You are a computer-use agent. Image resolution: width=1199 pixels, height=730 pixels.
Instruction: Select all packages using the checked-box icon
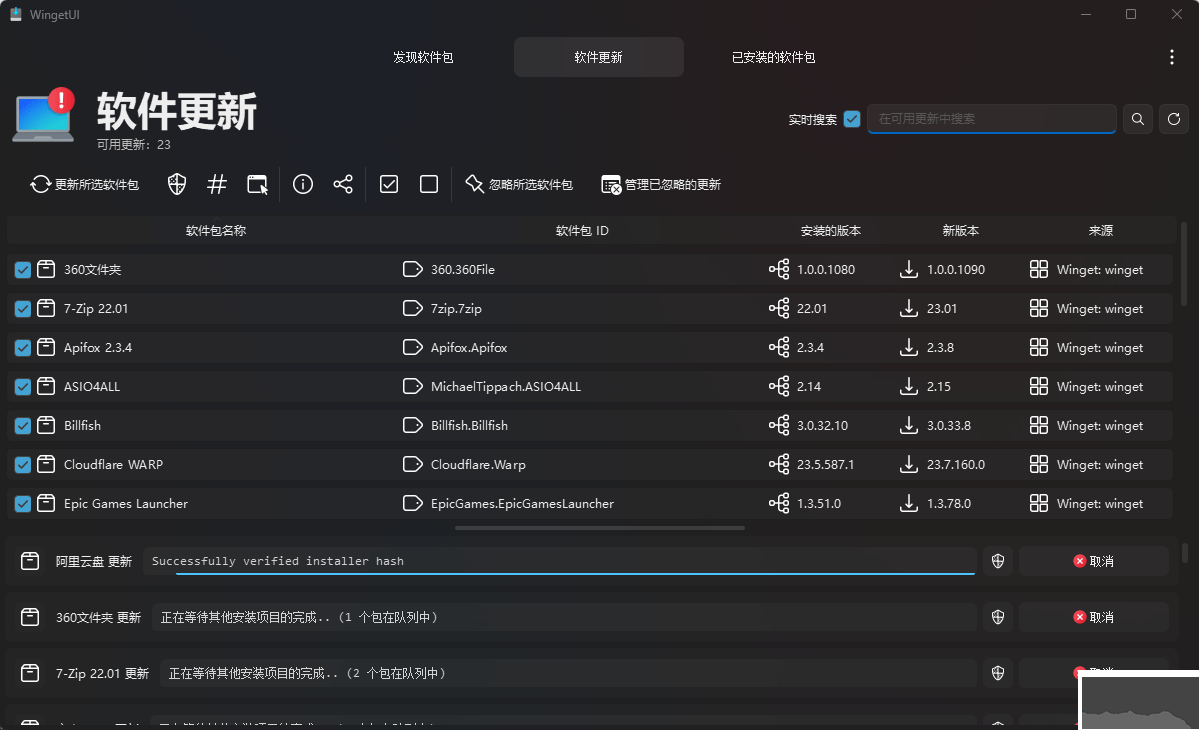(x=388, y=184)
